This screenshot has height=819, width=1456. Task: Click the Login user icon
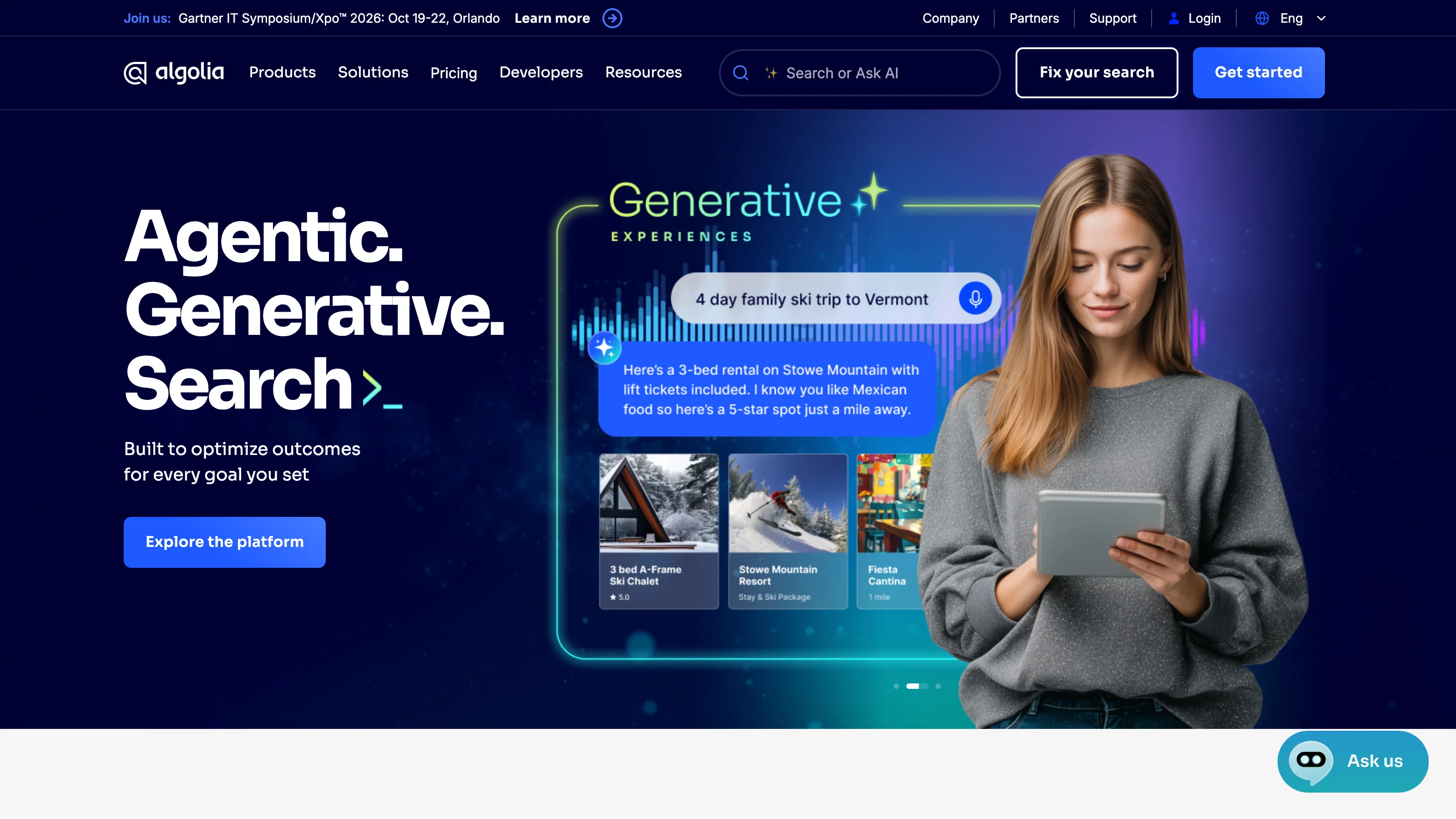tap(1174, 18)
